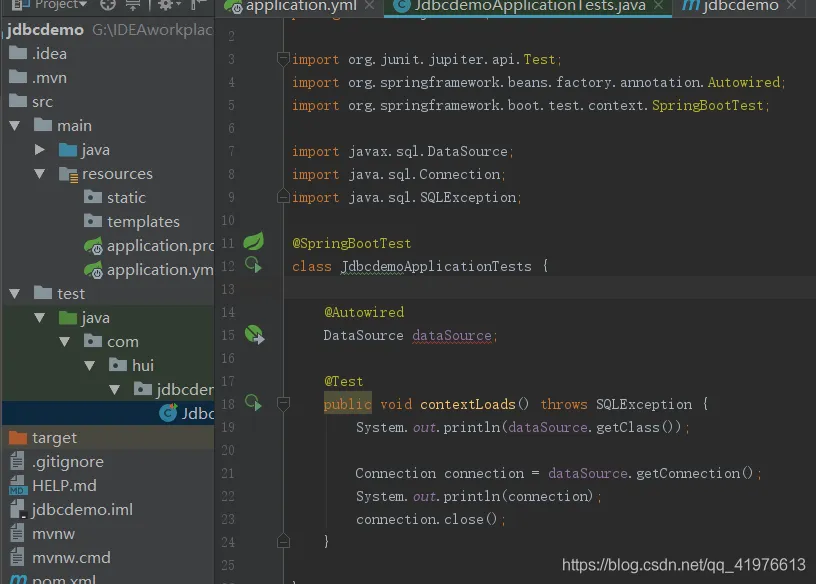Collapse the resources folder arrow
This screenshot has height=584, width=816.
[x=40, y=174]
